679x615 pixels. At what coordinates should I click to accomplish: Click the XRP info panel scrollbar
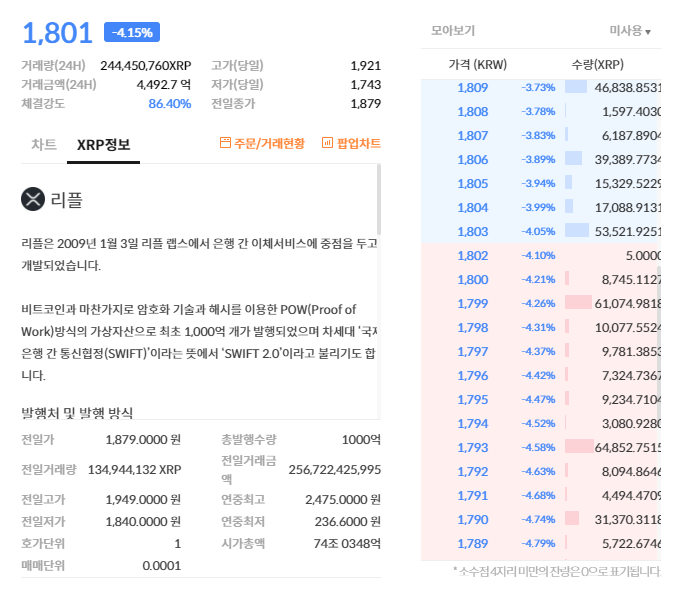(x=379, y=200)
